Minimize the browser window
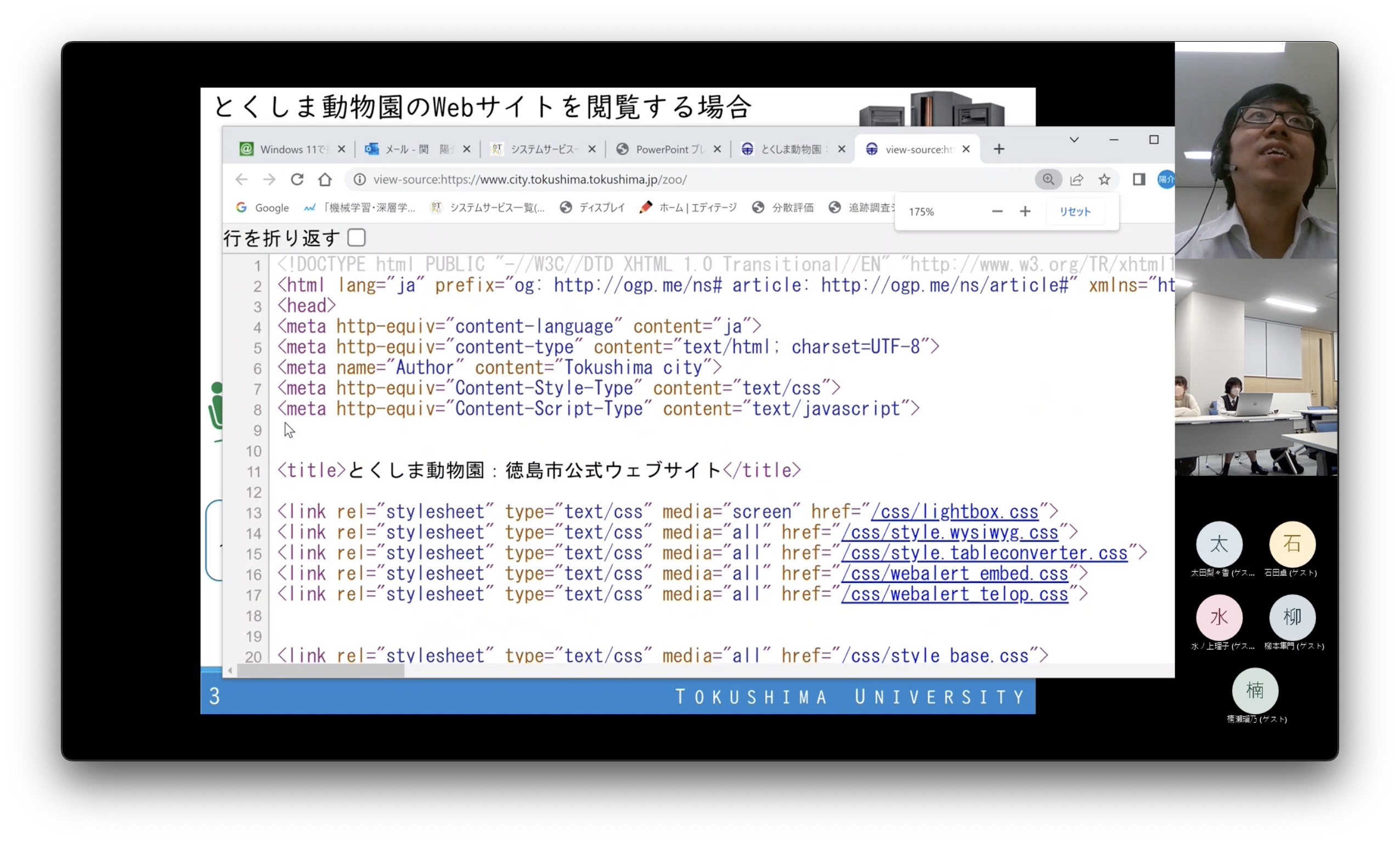1400x842 pixels. point(1113,139)
